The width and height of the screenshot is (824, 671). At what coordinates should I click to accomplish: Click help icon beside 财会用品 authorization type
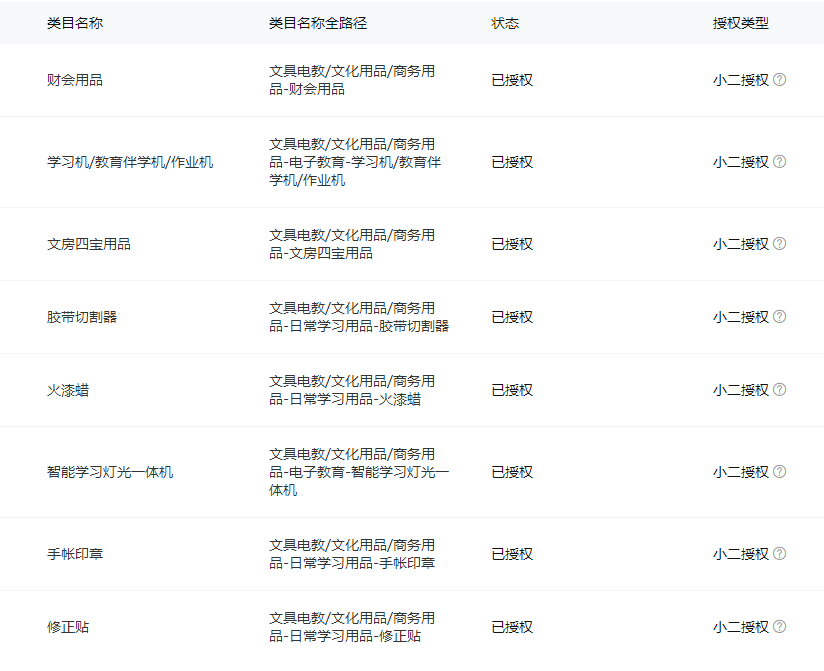tap(780, 80)
